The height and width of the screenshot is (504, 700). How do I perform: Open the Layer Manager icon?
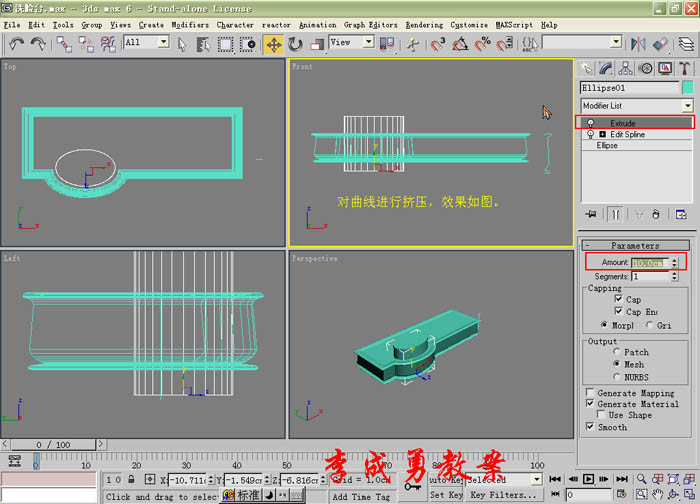pos(686,44)
